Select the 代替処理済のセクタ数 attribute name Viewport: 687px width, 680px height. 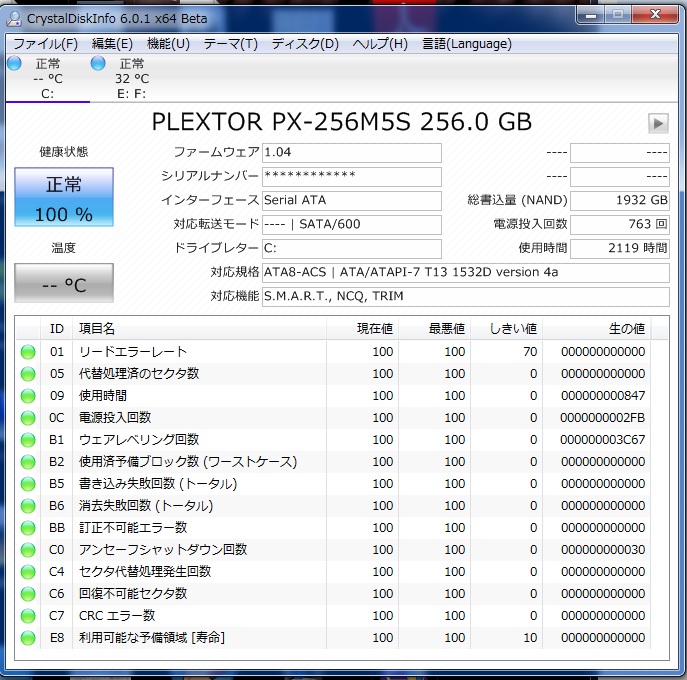(139, 374)
